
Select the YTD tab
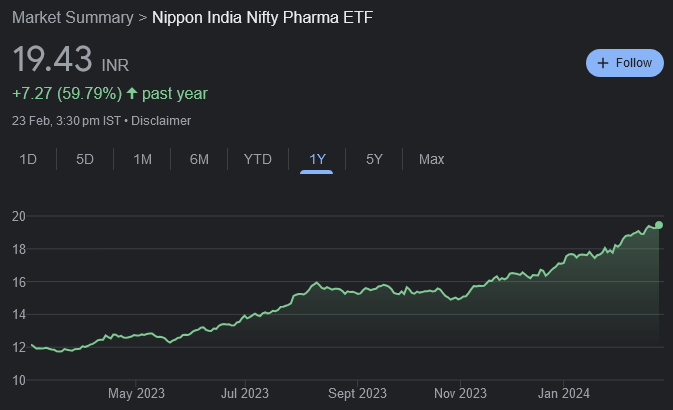[258, 159]
